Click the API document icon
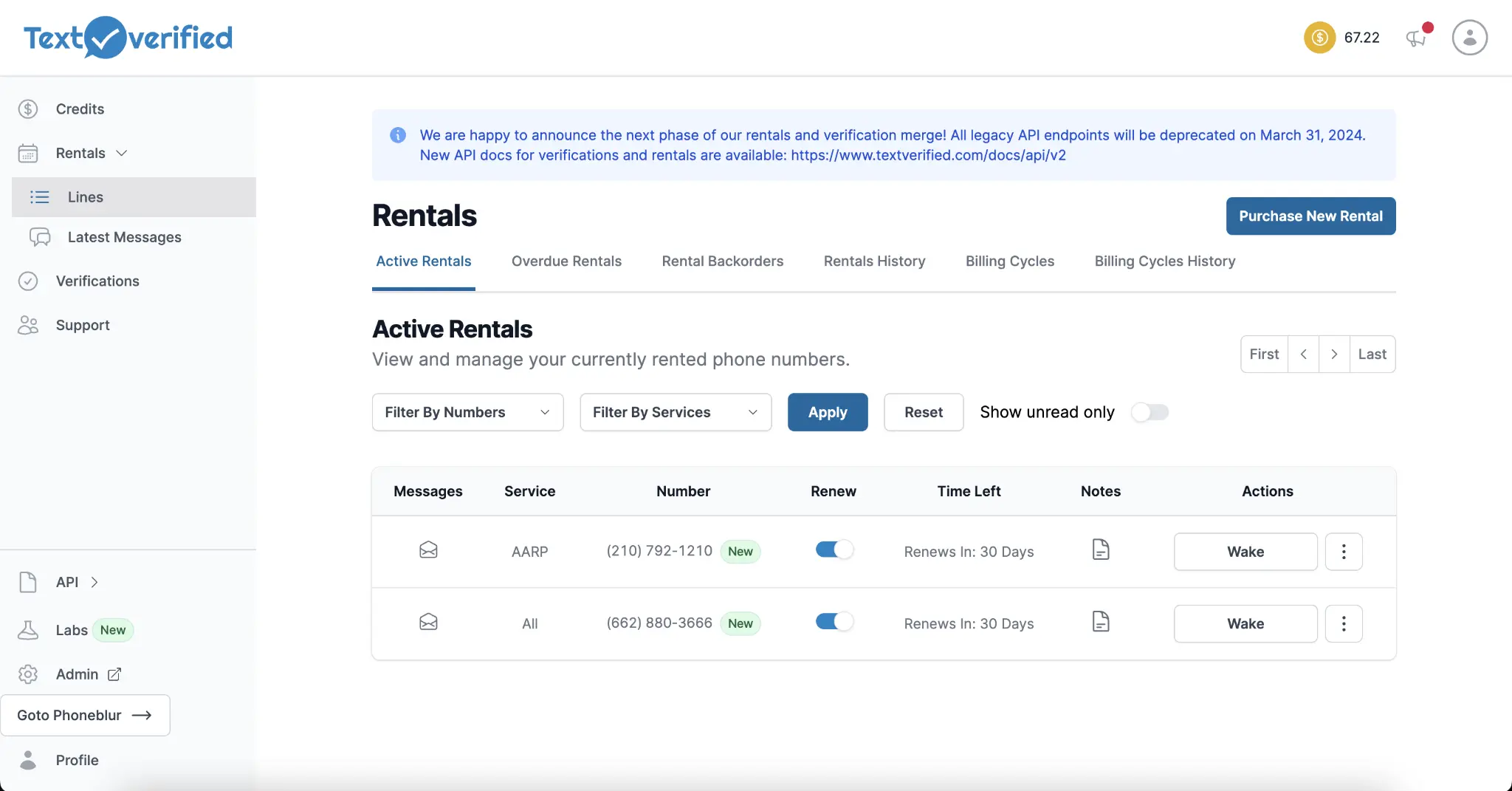 coord(28,582)
